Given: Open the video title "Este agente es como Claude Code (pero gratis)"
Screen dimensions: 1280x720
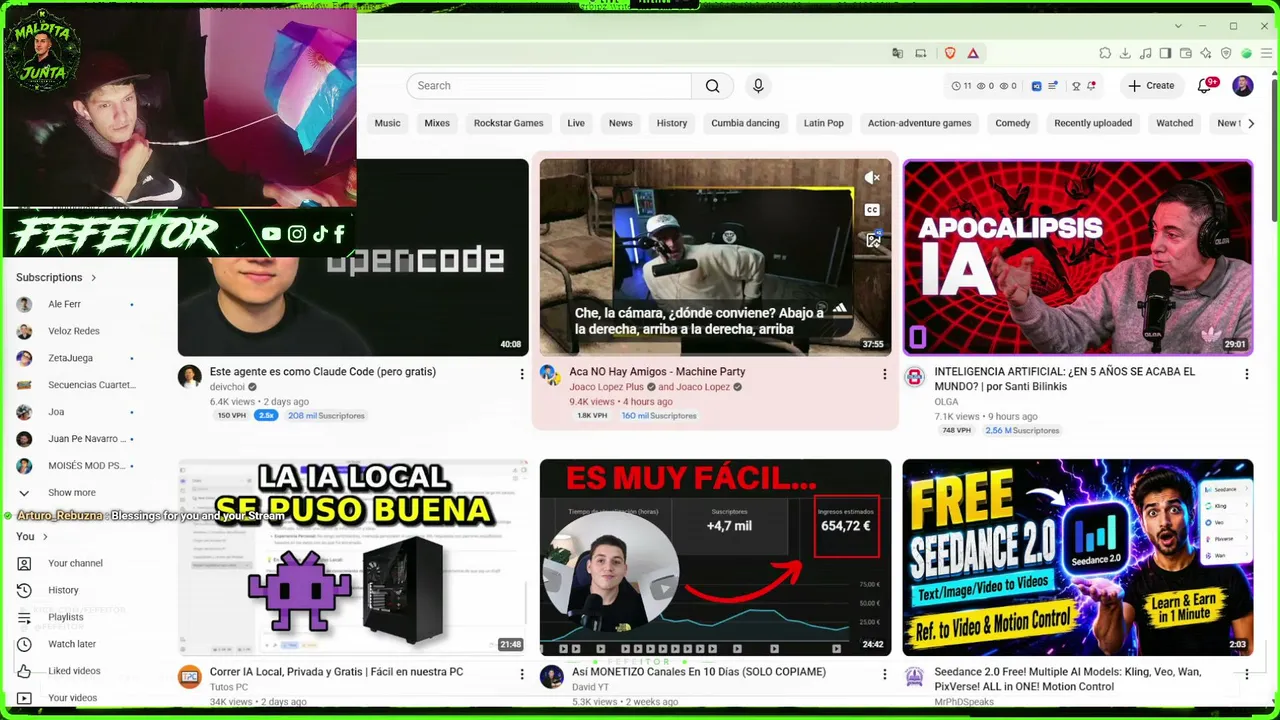Looking at the screenshot, I should point(323,372).
